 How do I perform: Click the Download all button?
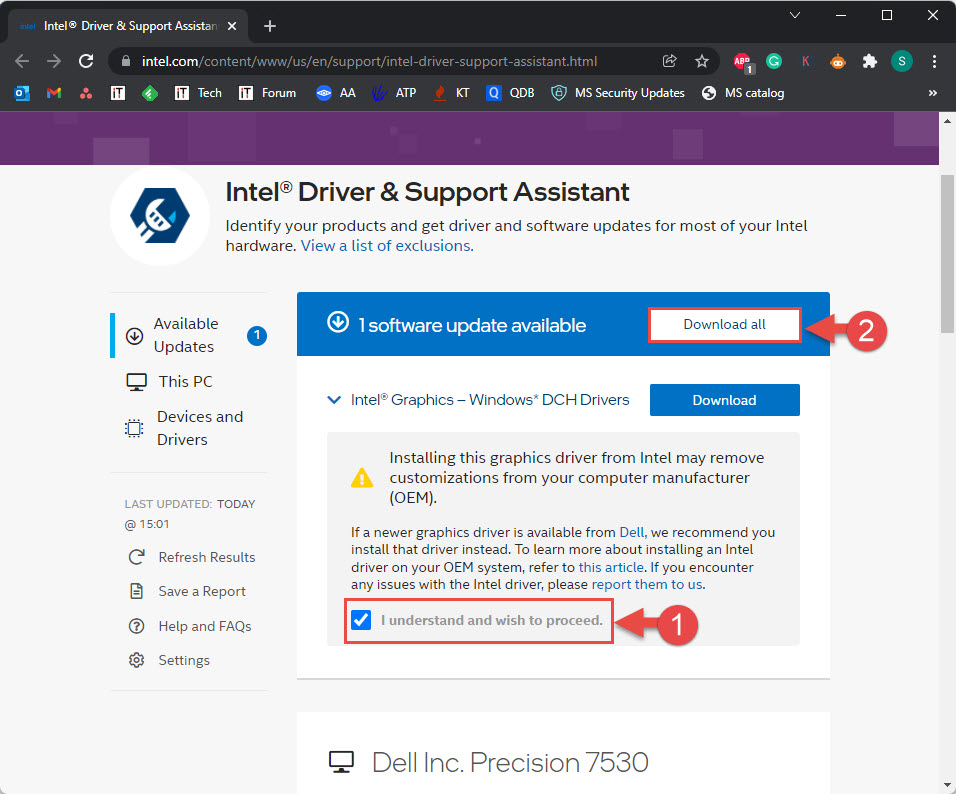click(724, 324)
